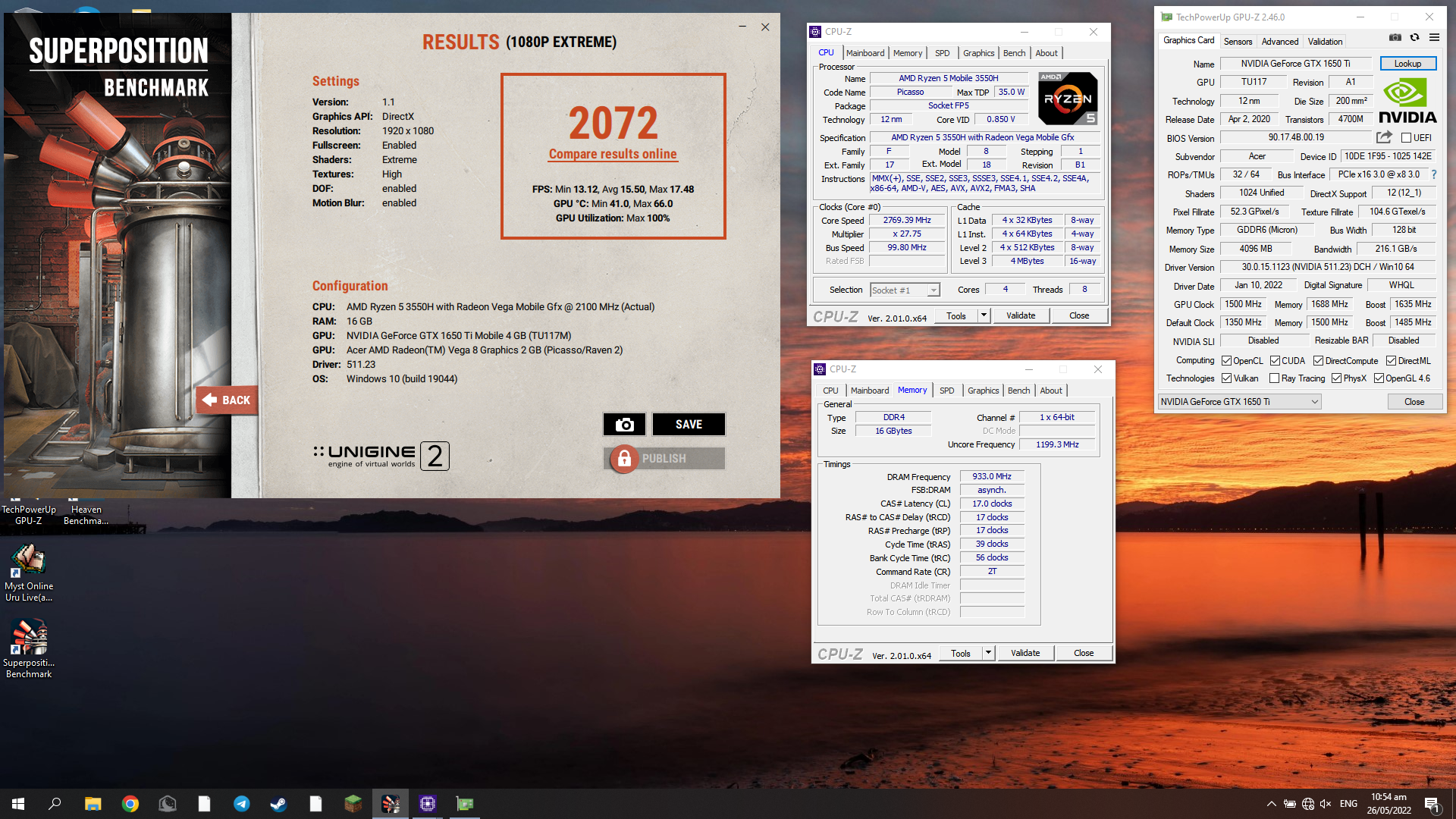Click the locked PUBLISH padlock icon
This screenshot has width=1456, height=819.
pos(624,459)
